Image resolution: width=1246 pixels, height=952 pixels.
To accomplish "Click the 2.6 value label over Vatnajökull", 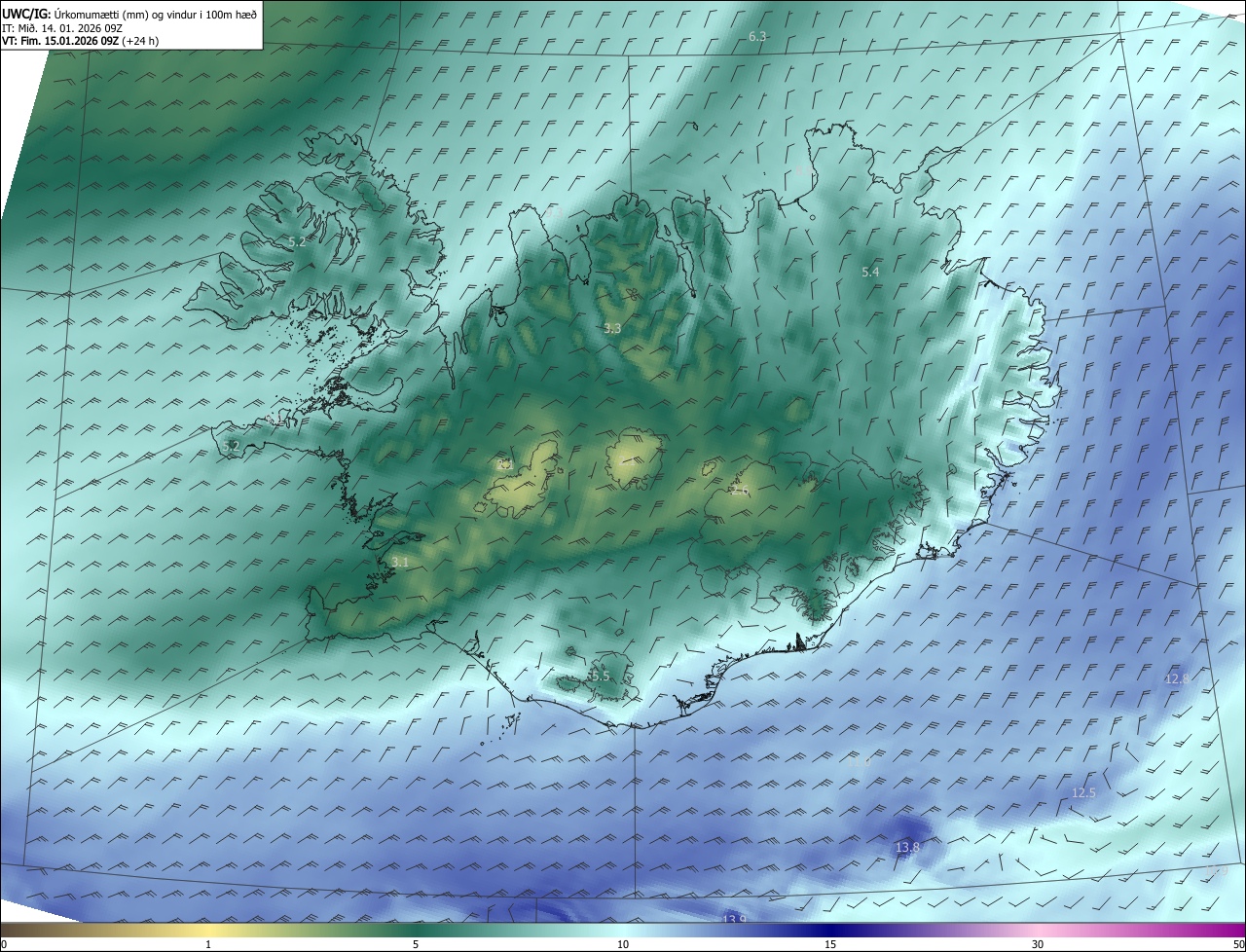I will 740,491.
